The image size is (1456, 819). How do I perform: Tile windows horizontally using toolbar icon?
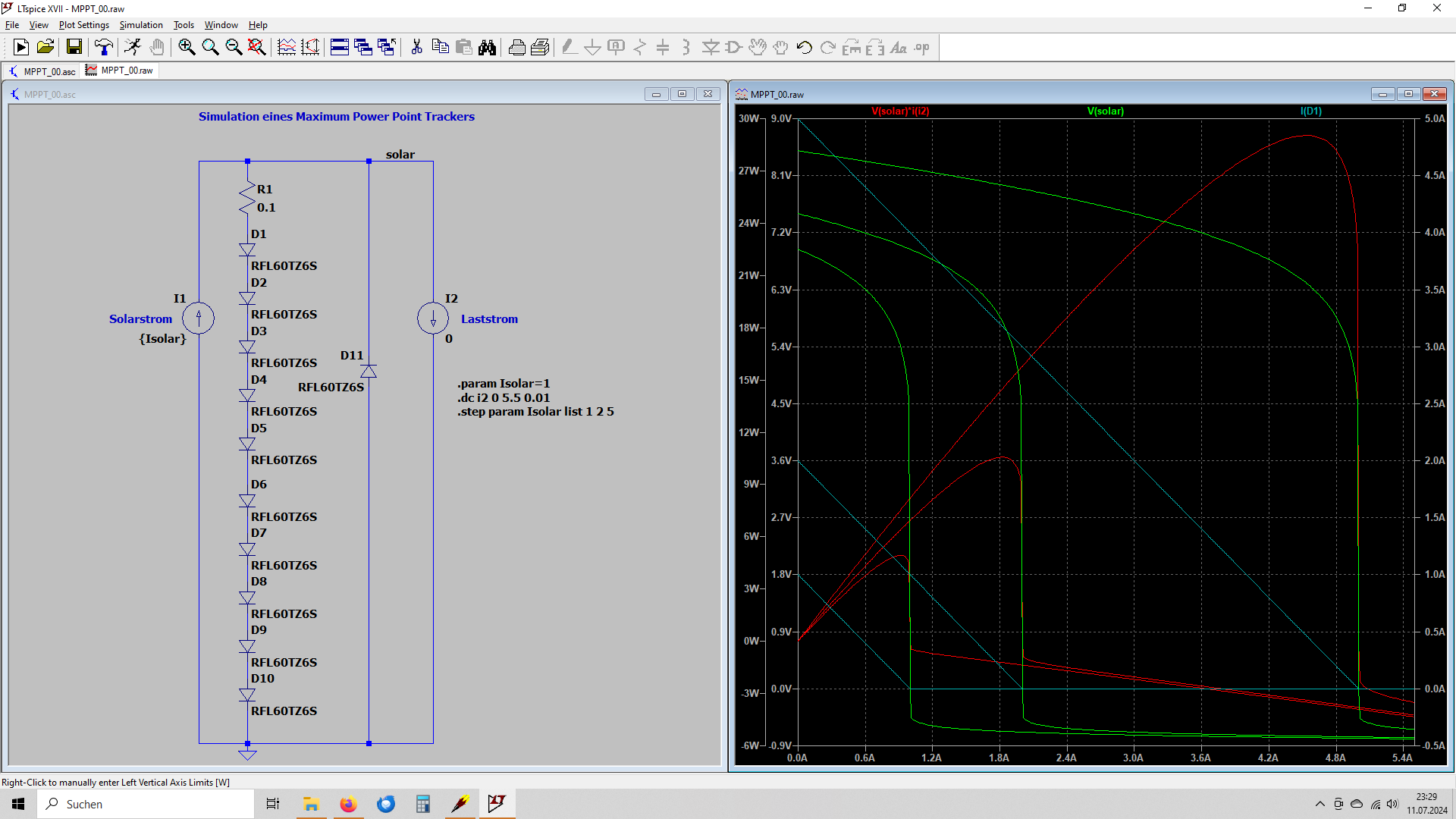tap(340, 48)
